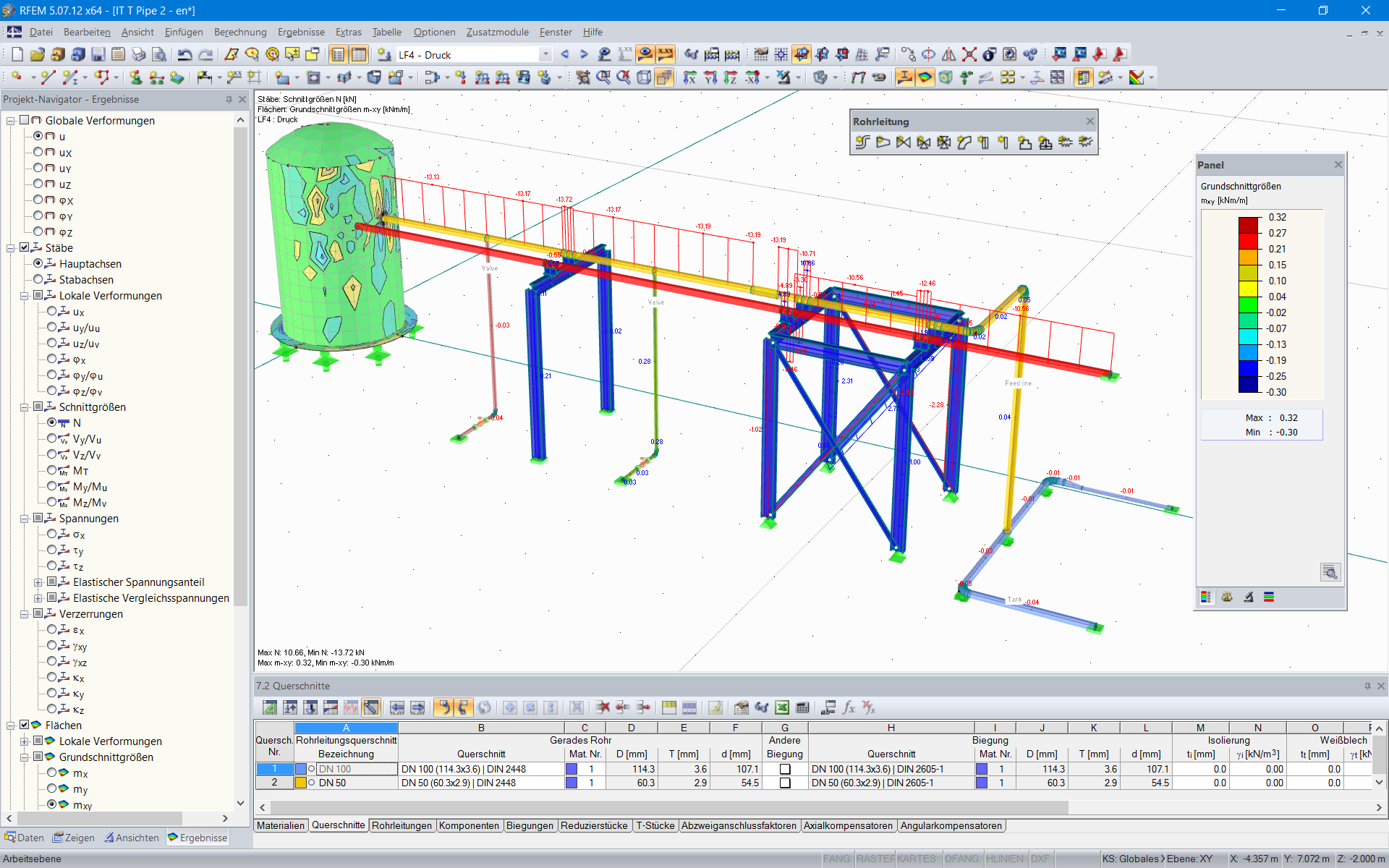
Task: Click the Undo arrow icon
Action: (x=185, y=54)
